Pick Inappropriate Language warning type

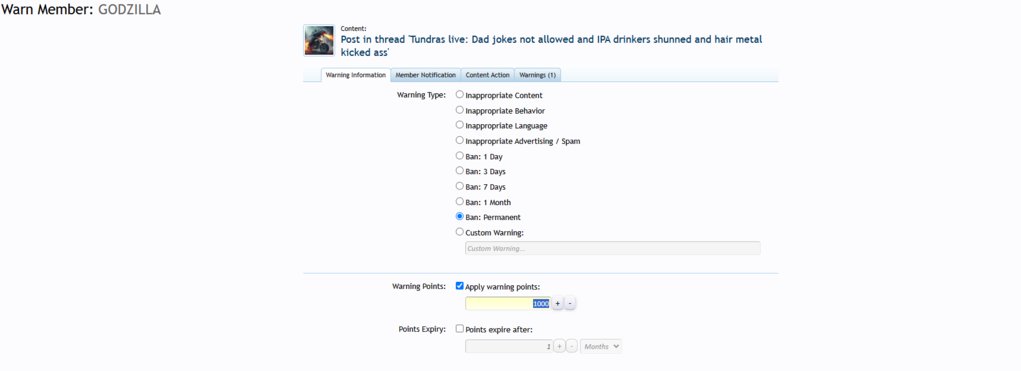460,125
